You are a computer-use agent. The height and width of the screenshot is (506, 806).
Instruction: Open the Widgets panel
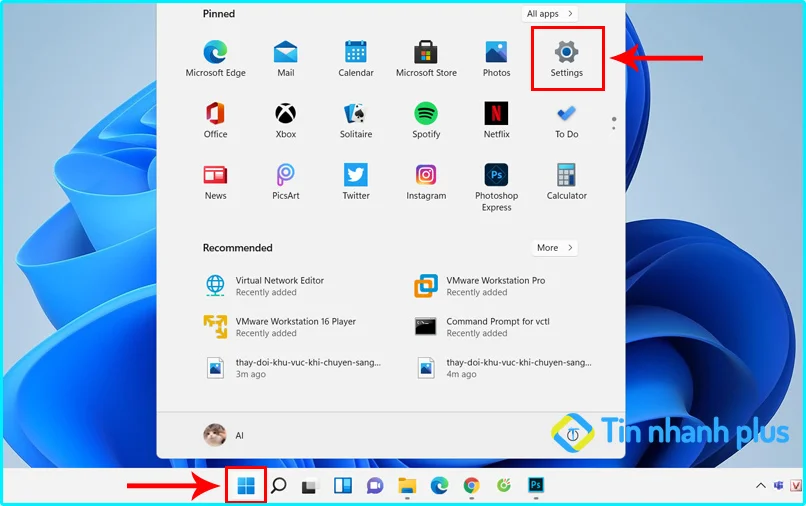(343, 485)
